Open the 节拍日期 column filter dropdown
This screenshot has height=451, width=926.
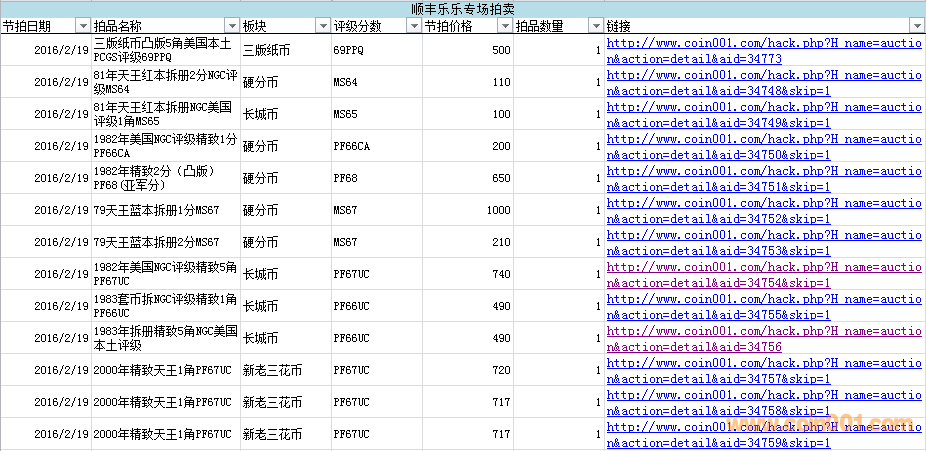83,25
